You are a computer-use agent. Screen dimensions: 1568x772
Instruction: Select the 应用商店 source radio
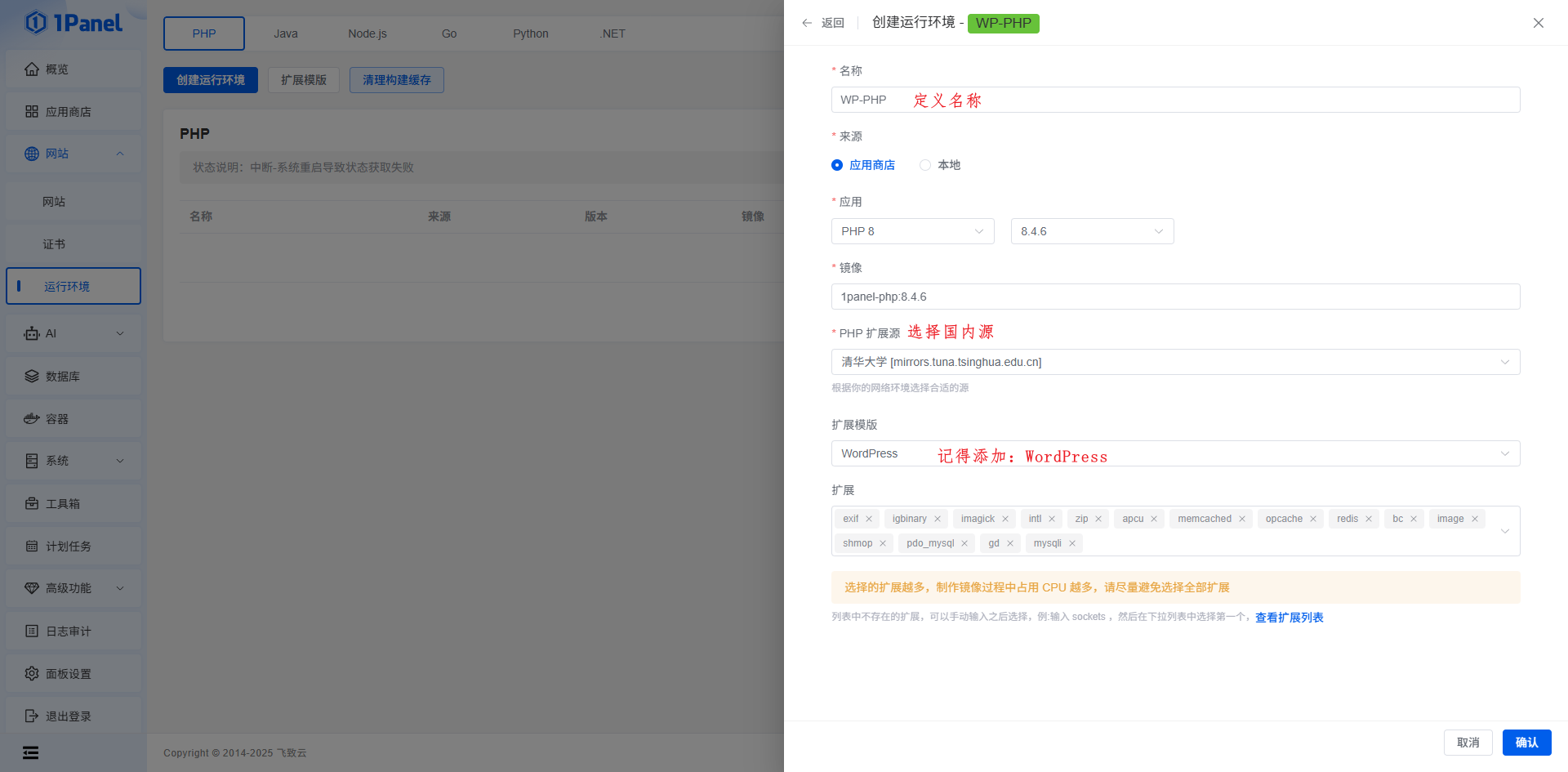tap(837, 165)
